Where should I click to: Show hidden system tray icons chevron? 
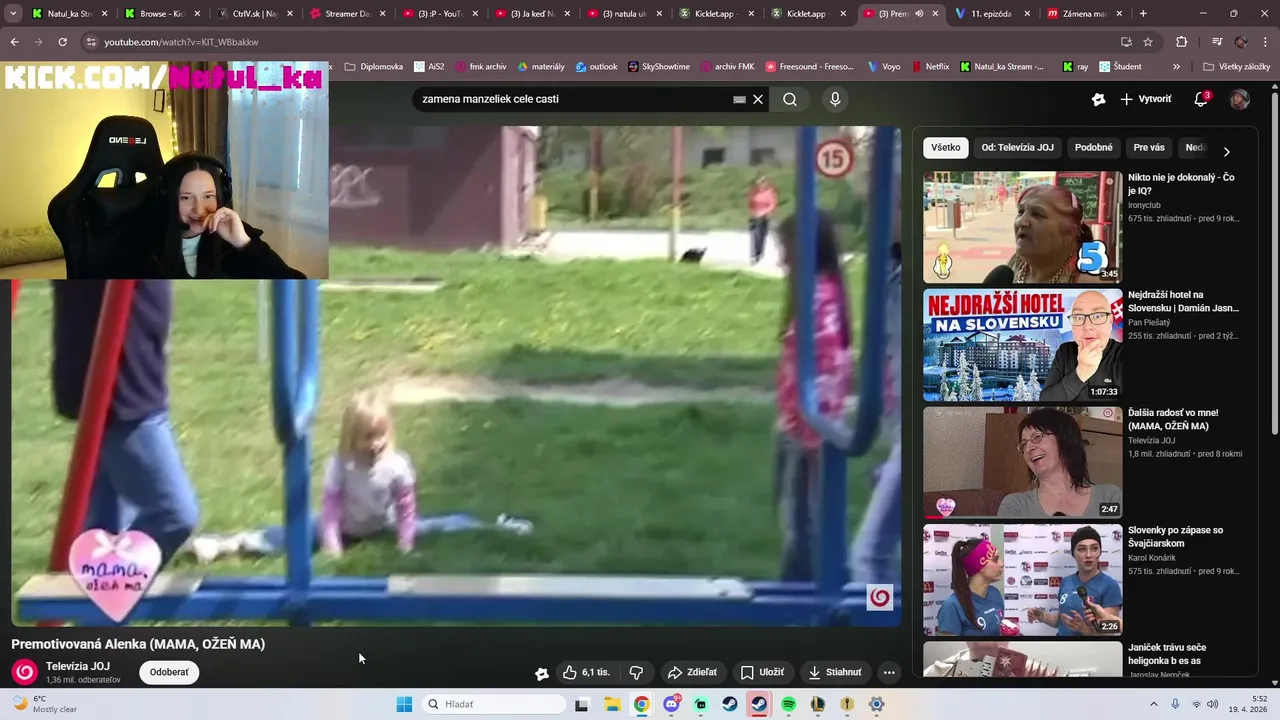[x=1154, y=704]
